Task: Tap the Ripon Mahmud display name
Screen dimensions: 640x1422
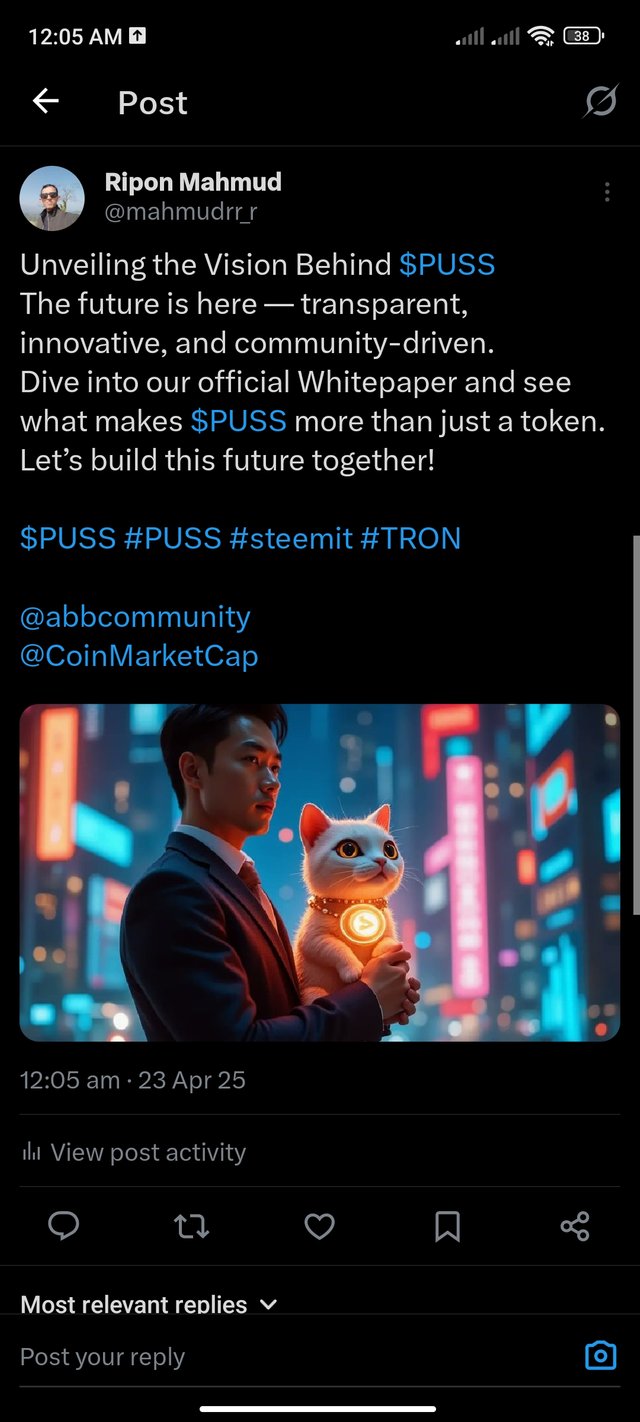Action: click(x=193, y=182)
